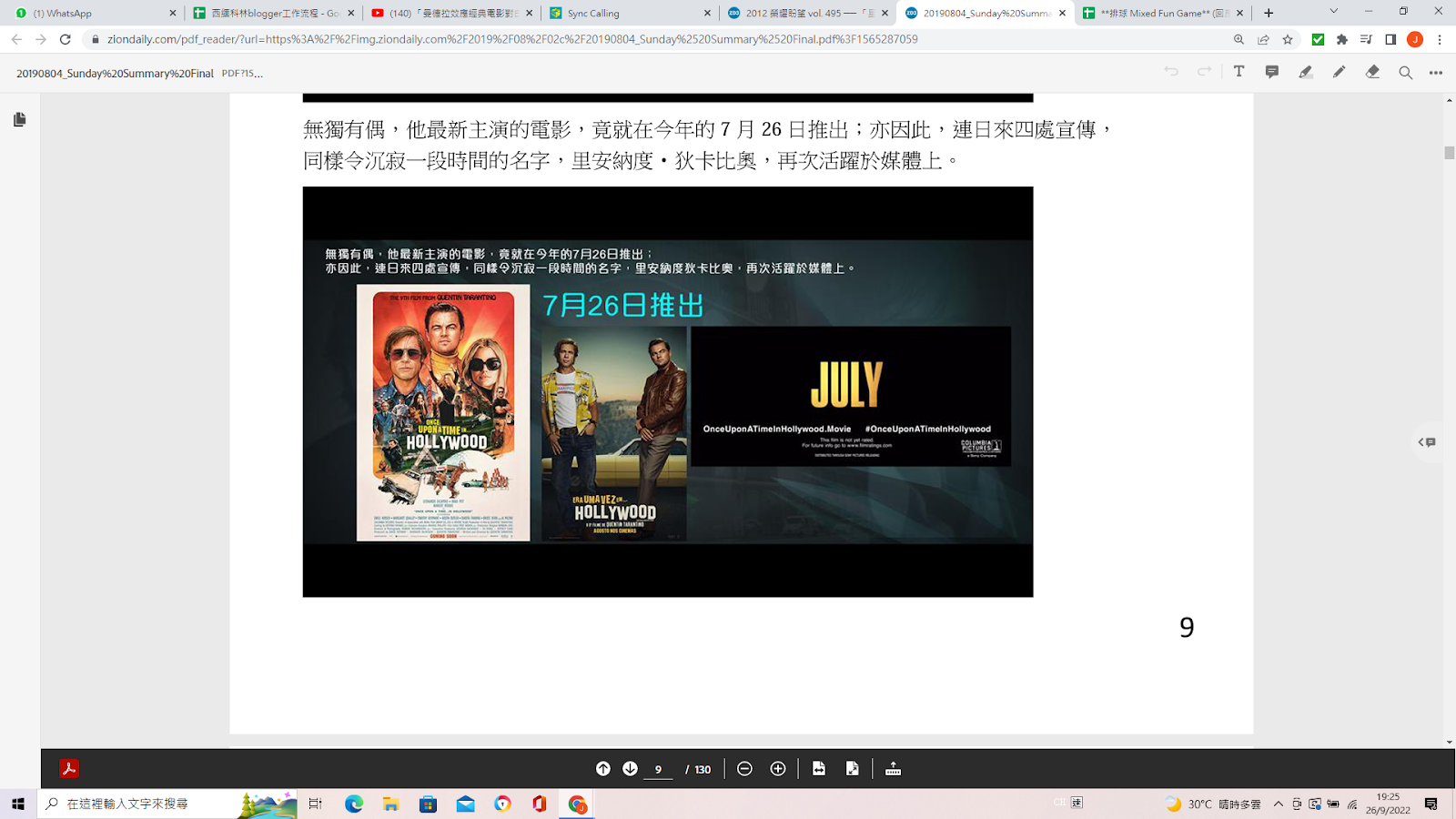Launch Microsoft Edge from taskbar
Viewport: 1456px width, 819px height.
click(x=354, y=804)
